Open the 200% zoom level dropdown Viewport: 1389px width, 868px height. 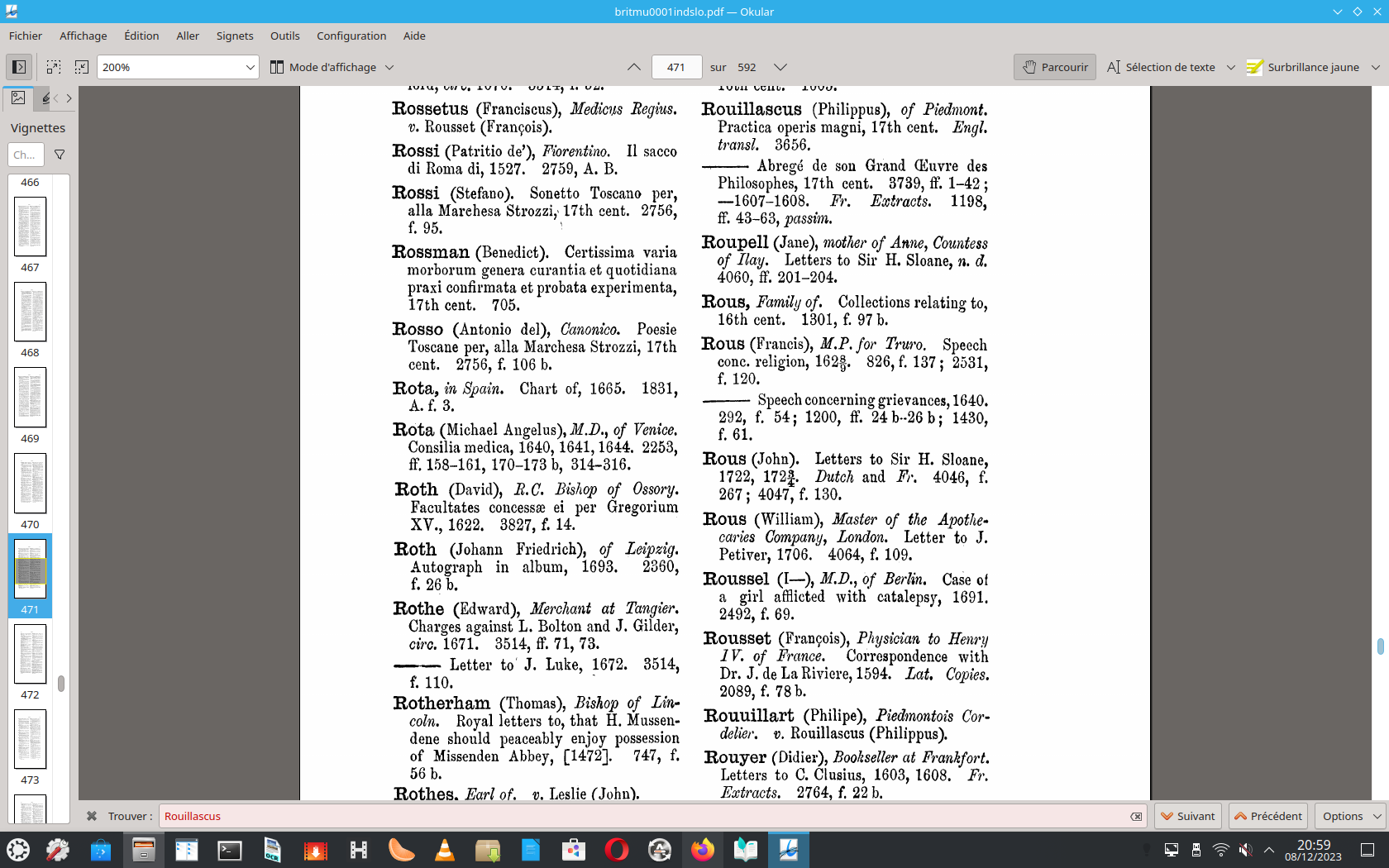click(178, 67)
